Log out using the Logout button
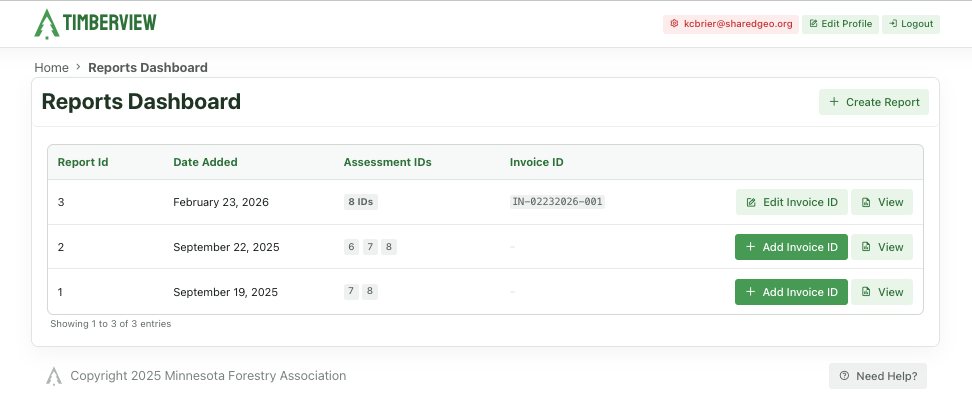The height and width of the screenshot is (410, 972). pyautogui.click(x=911, y=24)
